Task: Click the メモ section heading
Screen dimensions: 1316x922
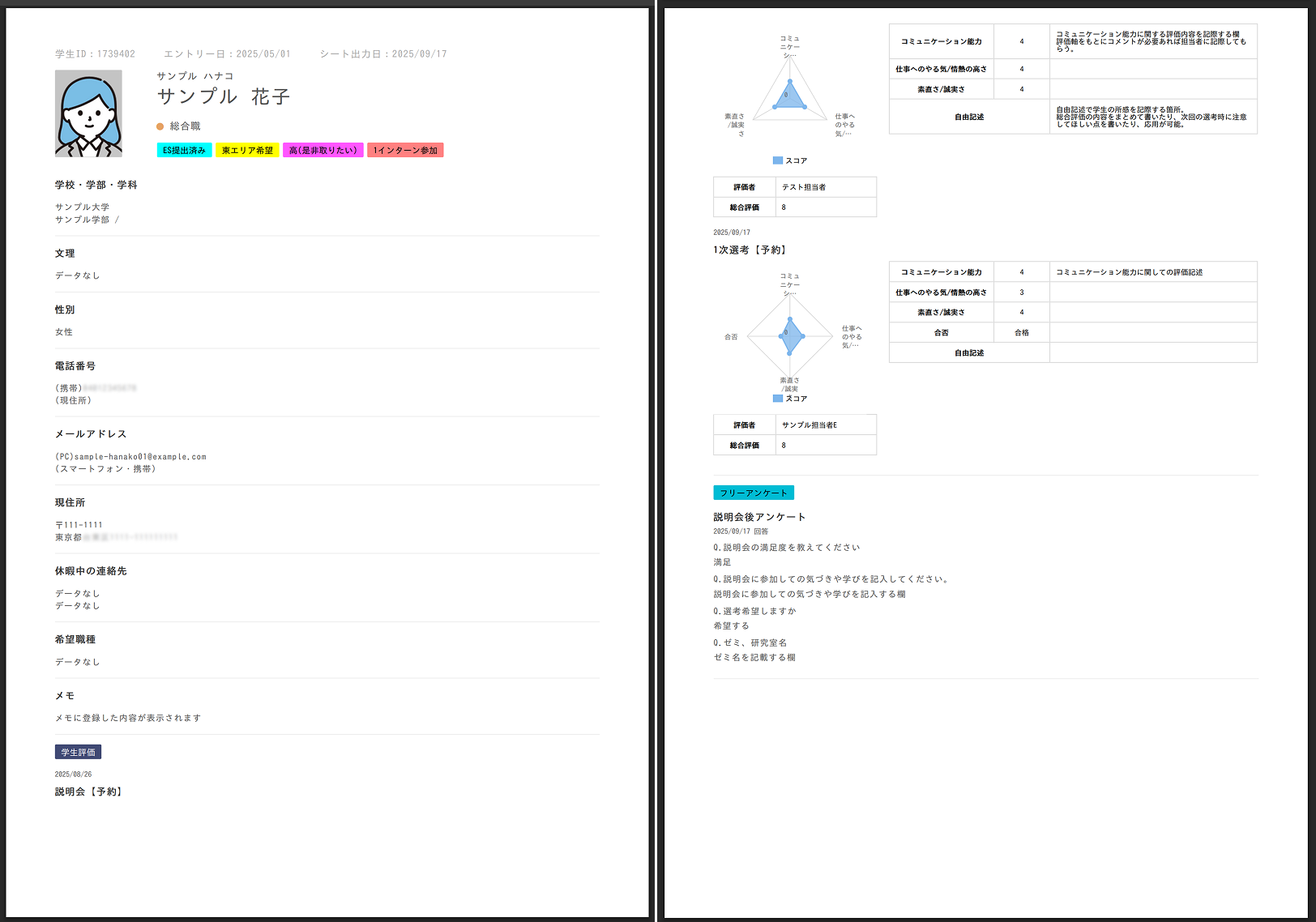Action: click(65, 696)
